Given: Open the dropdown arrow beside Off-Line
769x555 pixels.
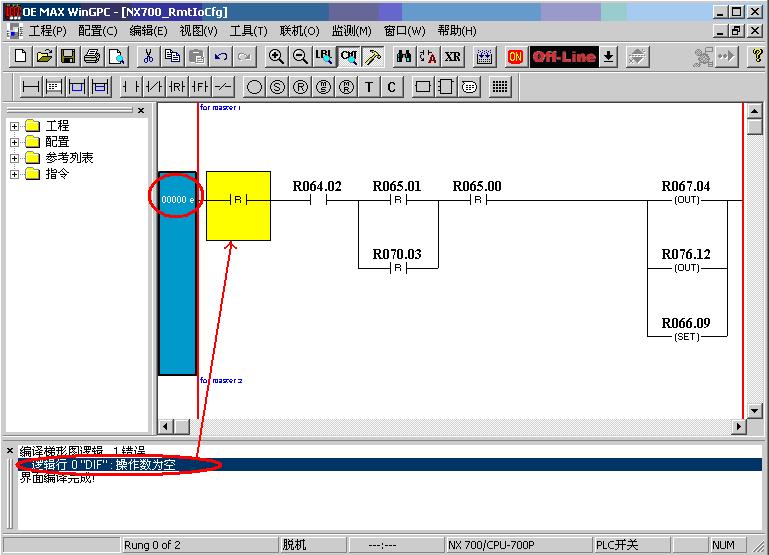Looking at the screenshot, I should coord(608,56).
